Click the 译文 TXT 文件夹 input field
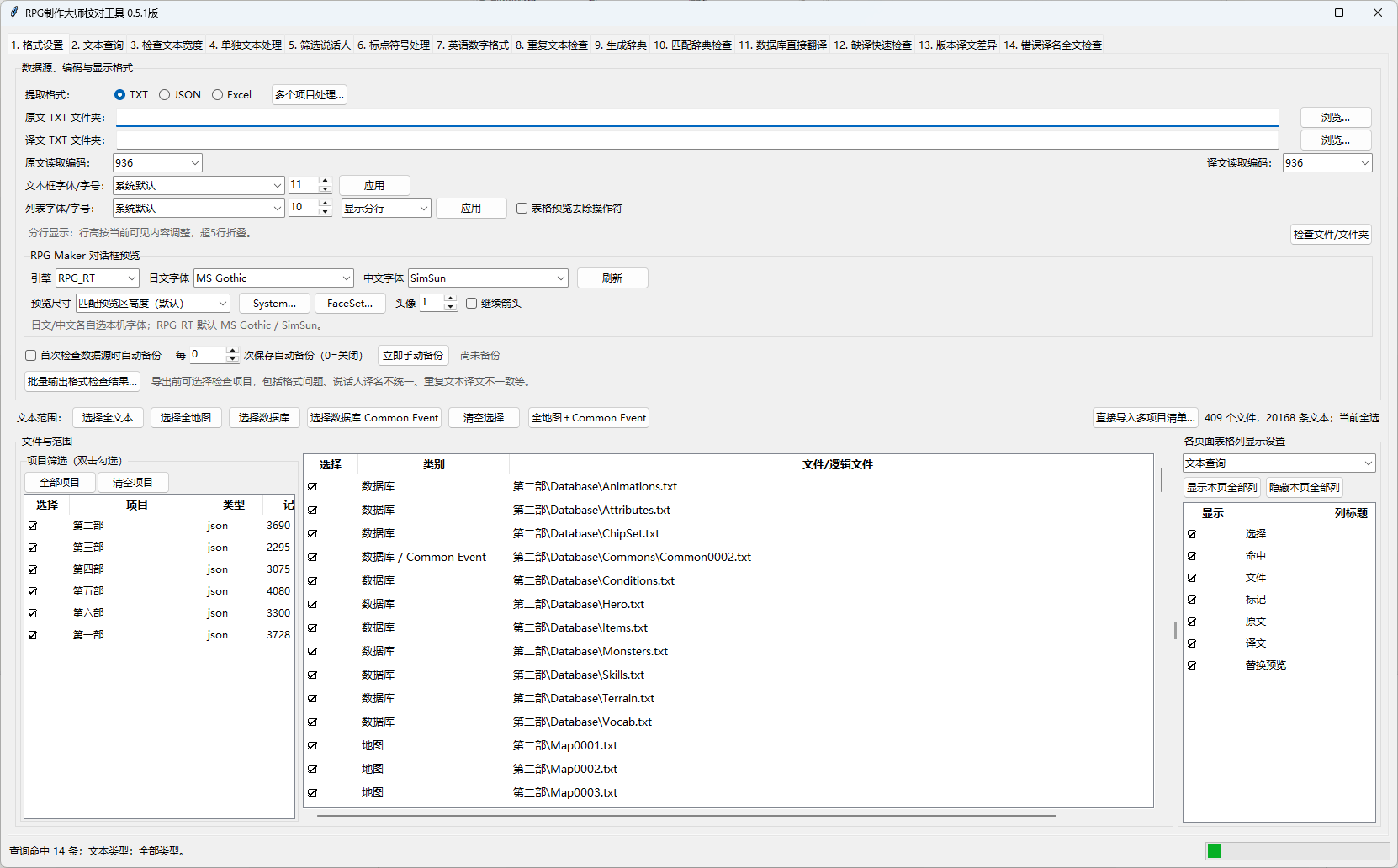This screenshot has height=868, width=1398. (x=697, y=140)
